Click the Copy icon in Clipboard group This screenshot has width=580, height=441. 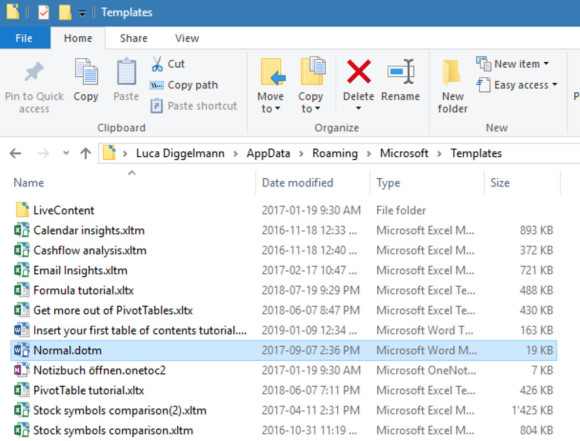click(x=86, y=72)
